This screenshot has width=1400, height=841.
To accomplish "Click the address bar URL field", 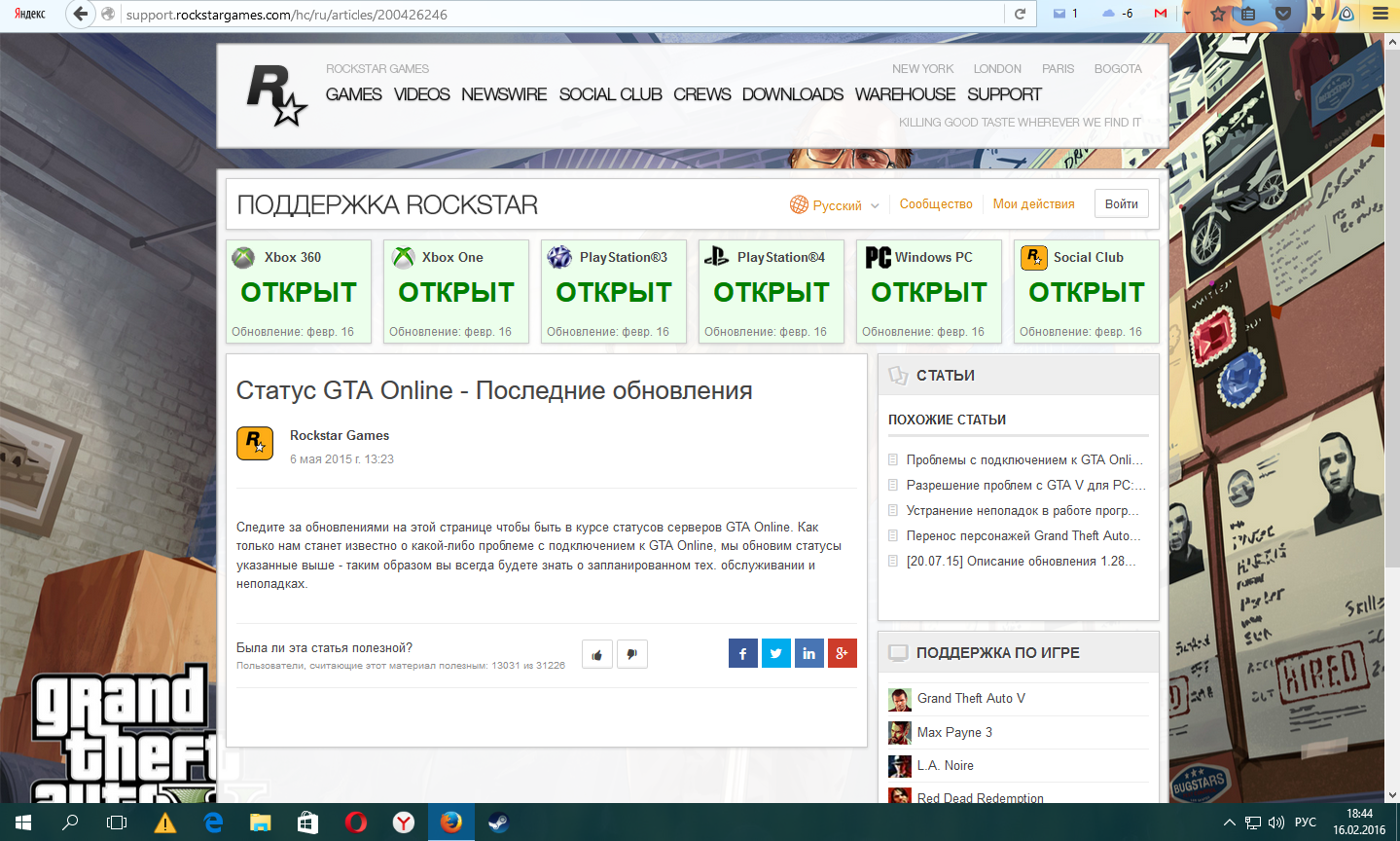I will click(562, 14).
